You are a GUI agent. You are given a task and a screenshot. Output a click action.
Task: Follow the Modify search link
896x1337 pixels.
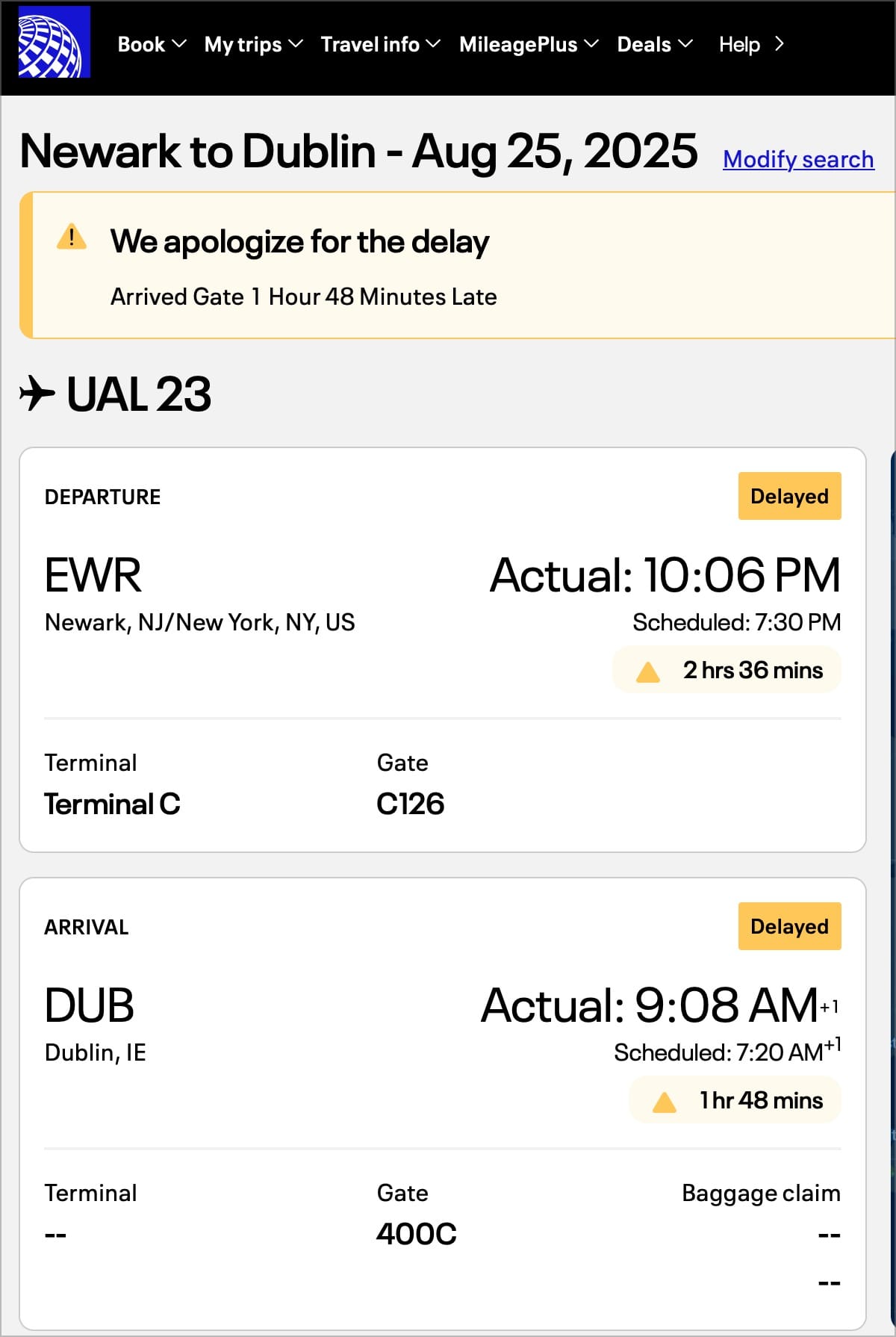pyautogui.click(x=798, y=159)
